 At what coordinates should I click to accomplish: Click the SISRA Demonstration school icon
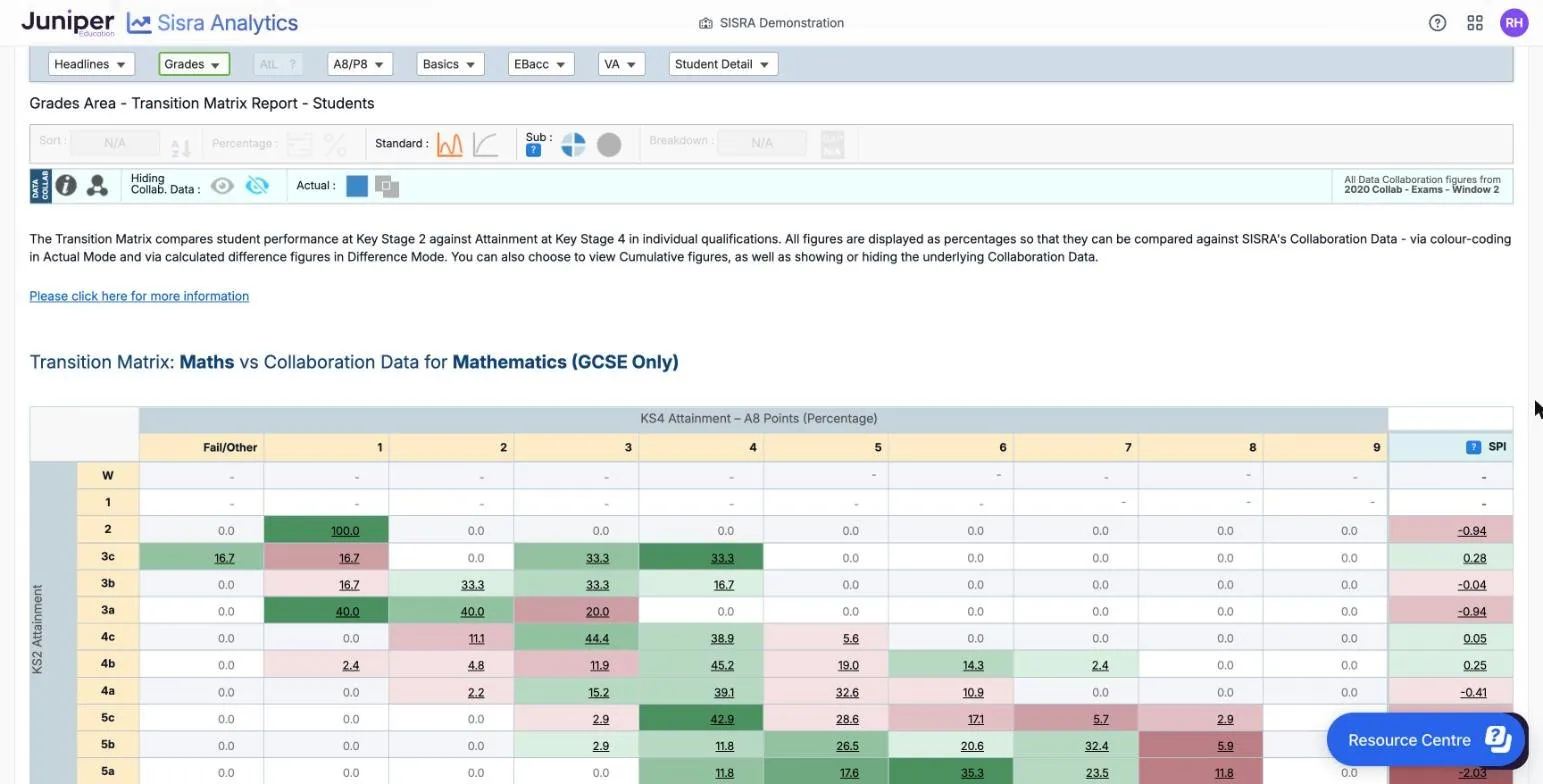click(705, 23)
